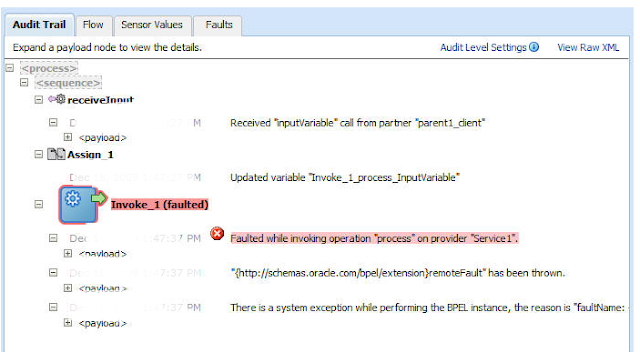
Task: Click the Invoke_1 gear activity icon
Action: coord(78,205)
